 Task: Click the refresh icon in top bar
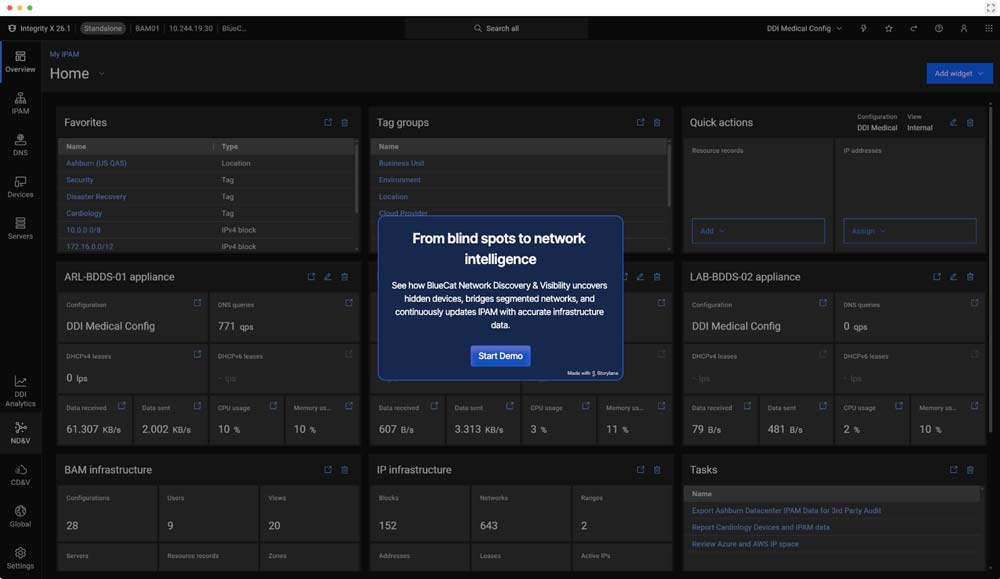913,29
